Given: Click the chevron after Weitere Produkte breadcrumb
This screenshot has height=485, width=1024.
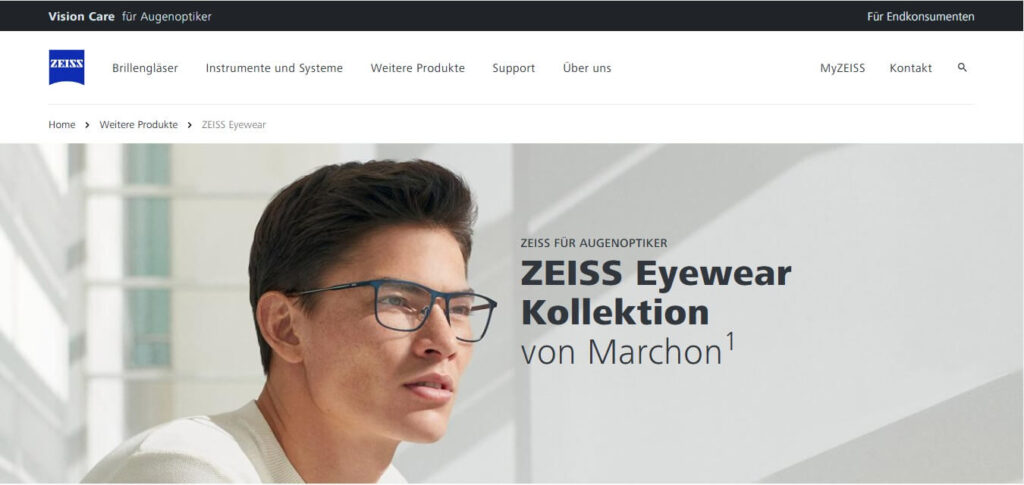Looking at the screenshot, I should point(189,125).
